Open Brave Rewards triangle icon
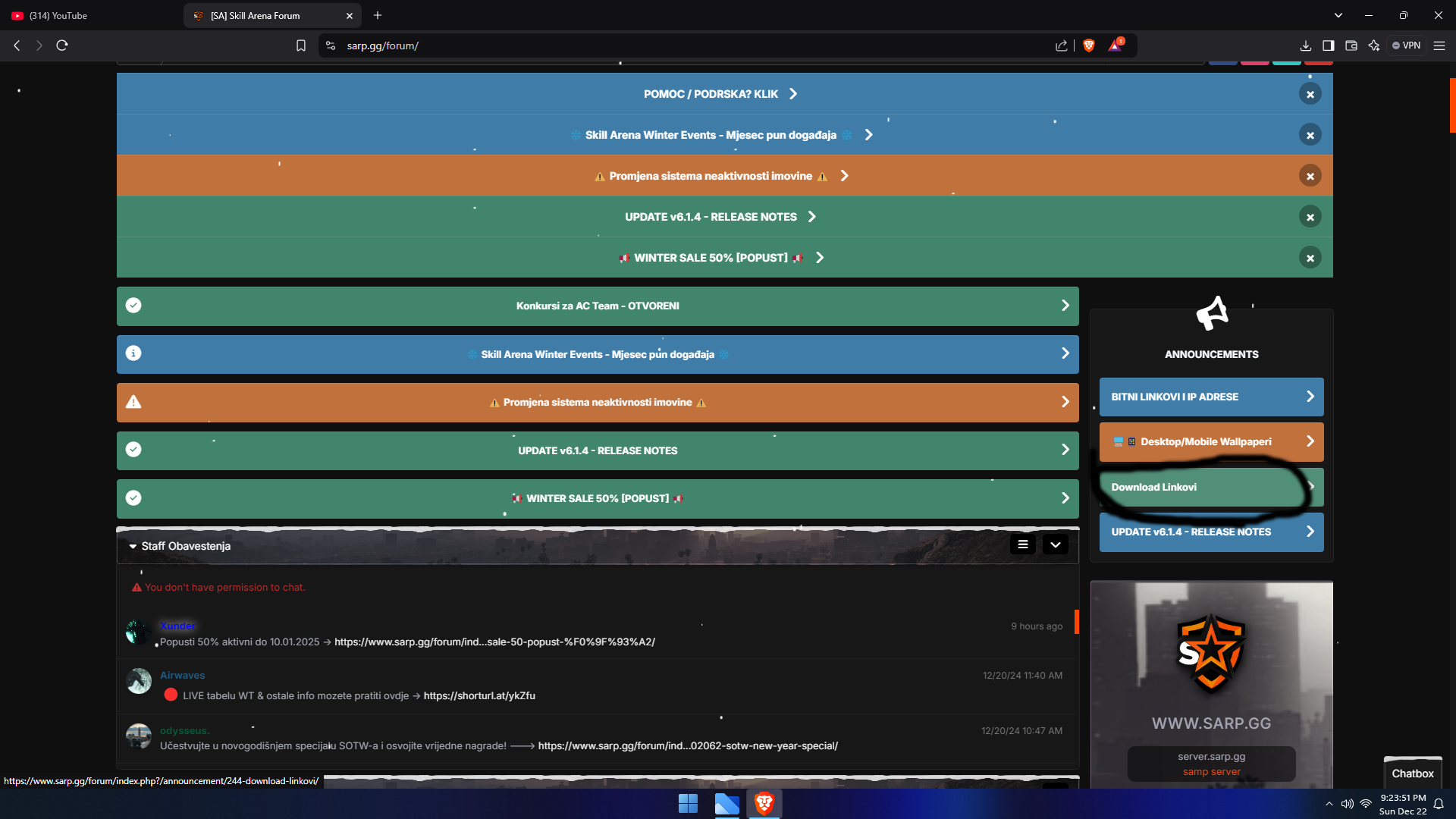1456x819 pixels. coord(1116,45)
